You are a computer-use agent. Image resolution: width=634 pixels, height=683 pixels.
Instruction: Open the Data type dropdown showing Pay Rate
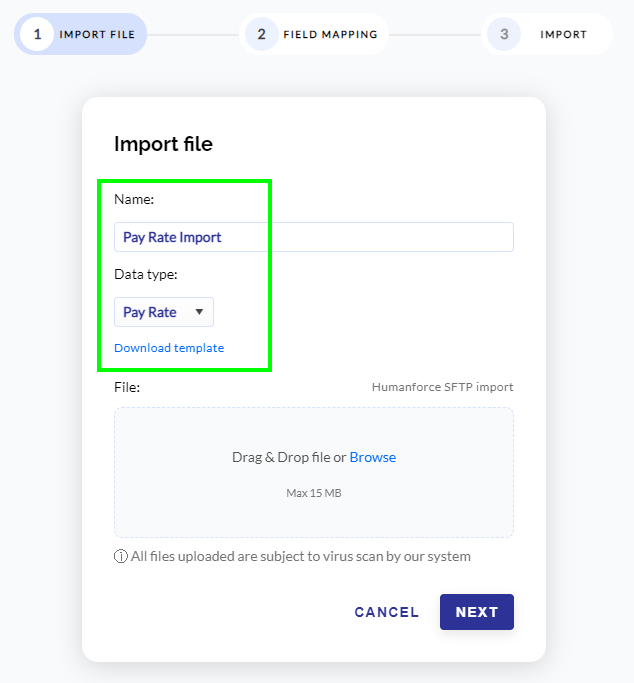(x=164, y=312)
